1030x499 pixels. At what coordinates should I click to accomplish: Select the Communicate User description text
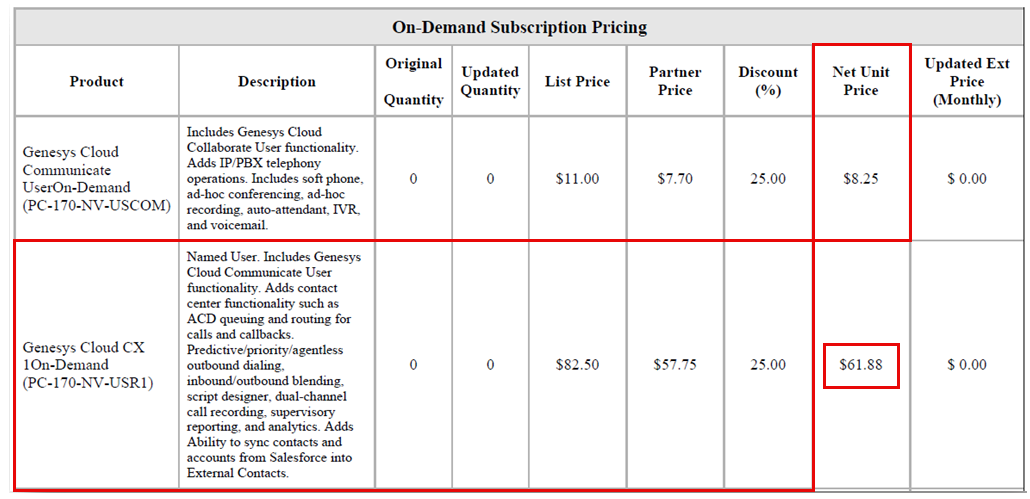click(x=274, y=178)
